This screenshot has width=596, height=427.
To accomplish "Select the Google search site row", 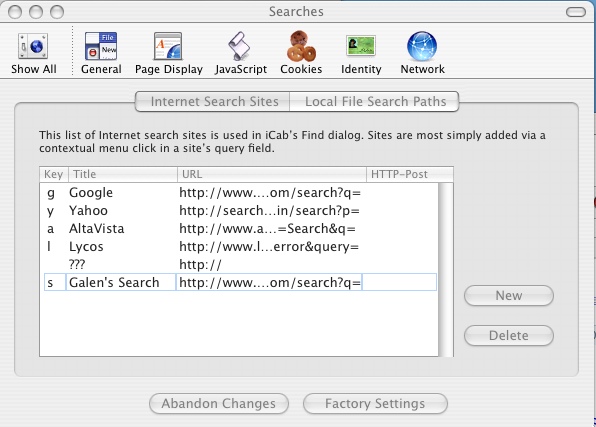I will (x=239, y=192).
